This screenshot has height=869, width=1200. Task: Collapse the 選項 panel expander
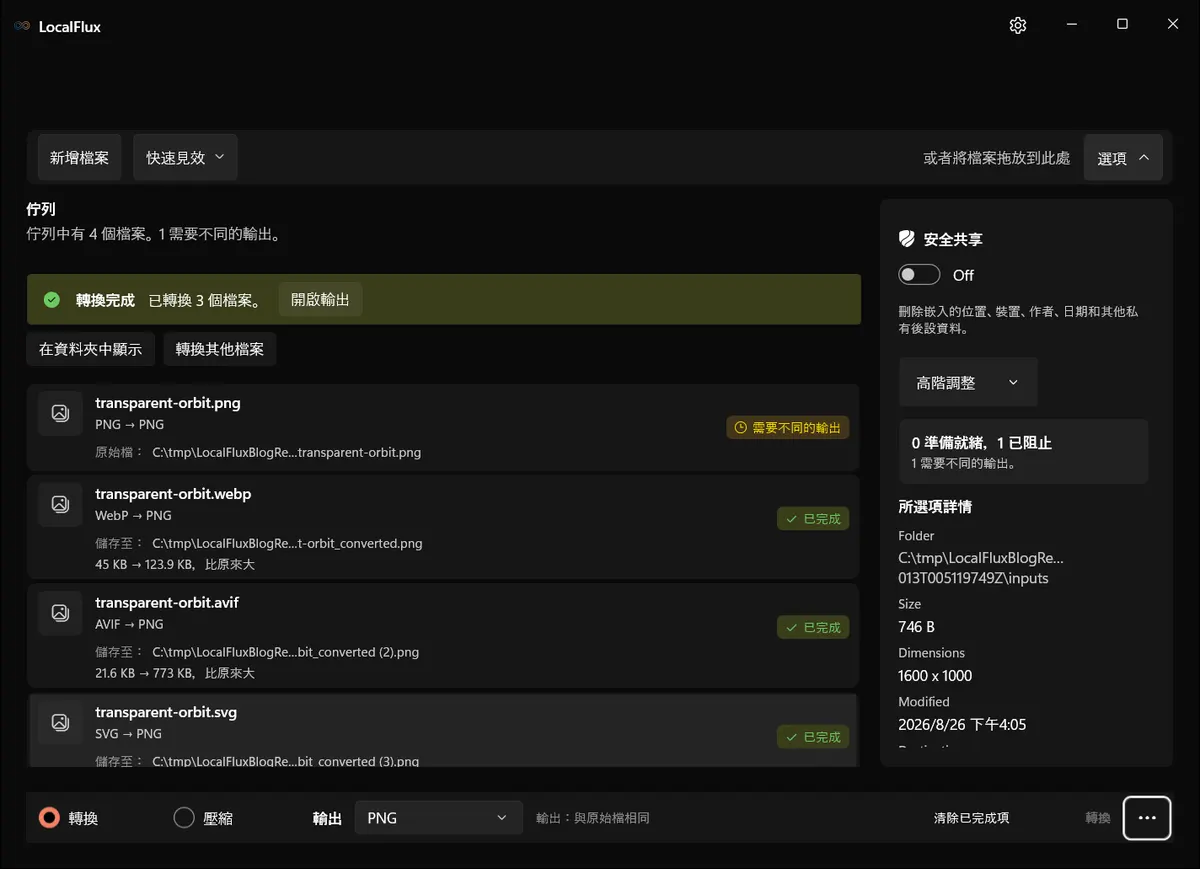1123,157
